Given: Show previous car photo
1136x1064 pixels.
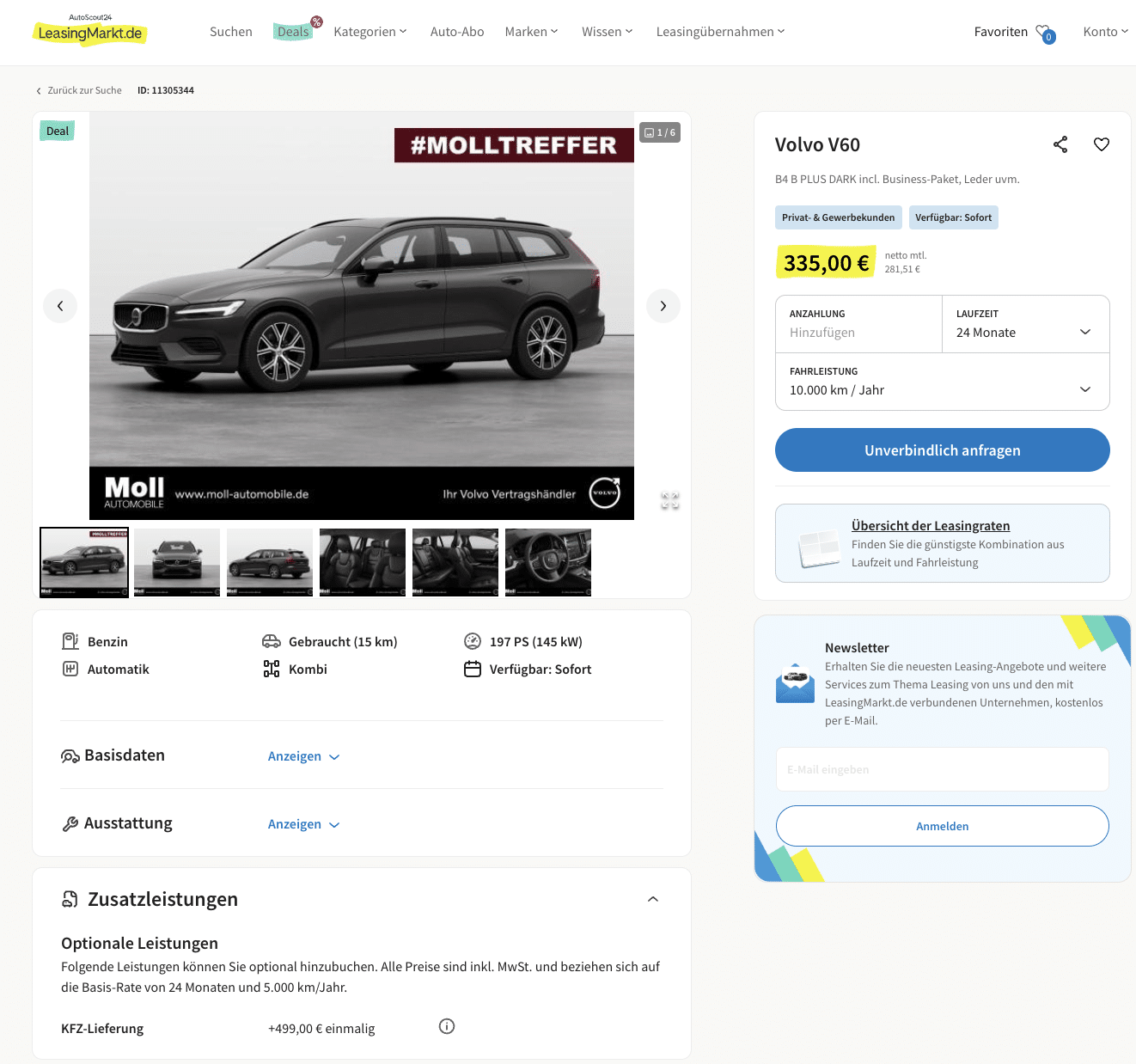Looking at the screenshot, I should pyautogui.click(x=60, y=306).
